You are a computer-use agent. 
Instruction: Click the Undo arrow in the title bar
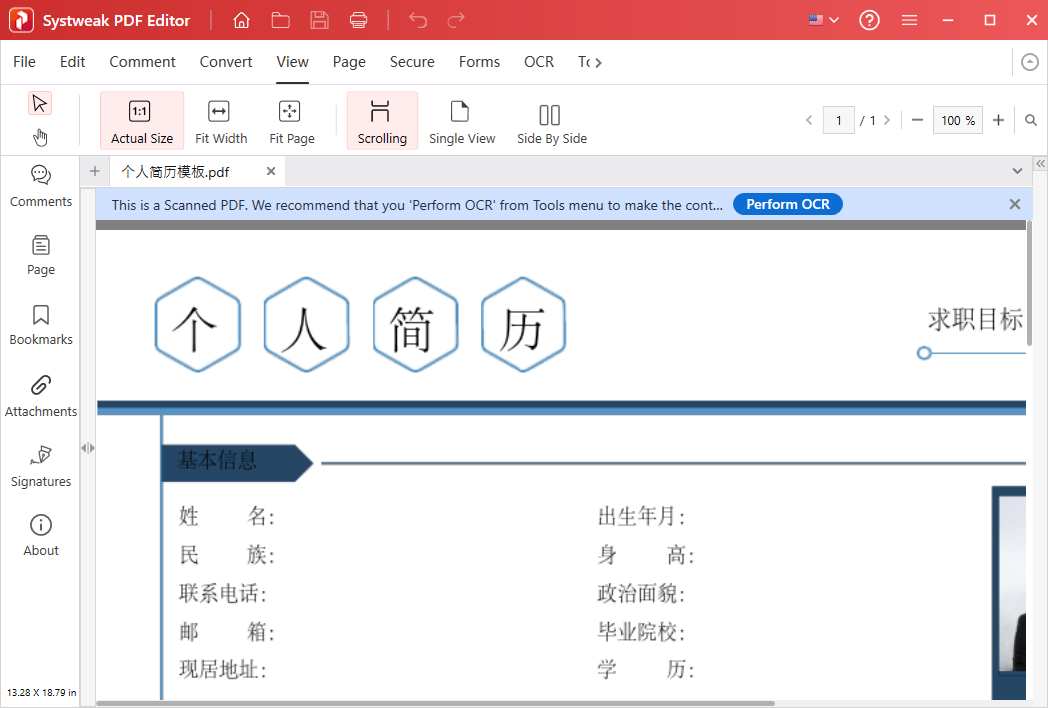(417, 20)
